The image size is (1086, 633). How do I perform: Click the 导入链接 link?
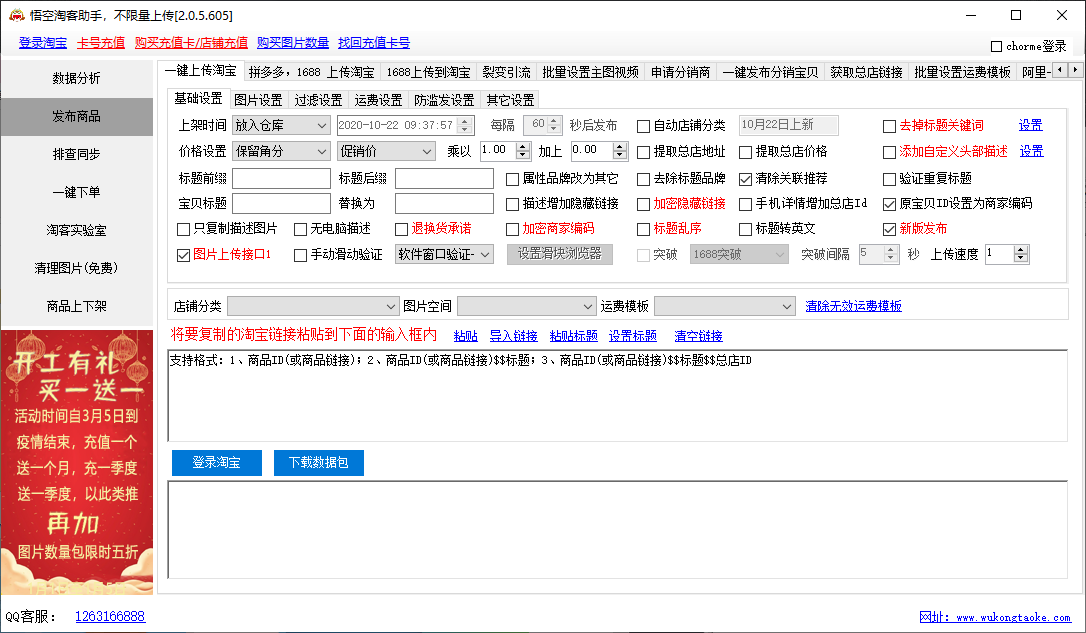pyautogui.click(x=513, y=336)
